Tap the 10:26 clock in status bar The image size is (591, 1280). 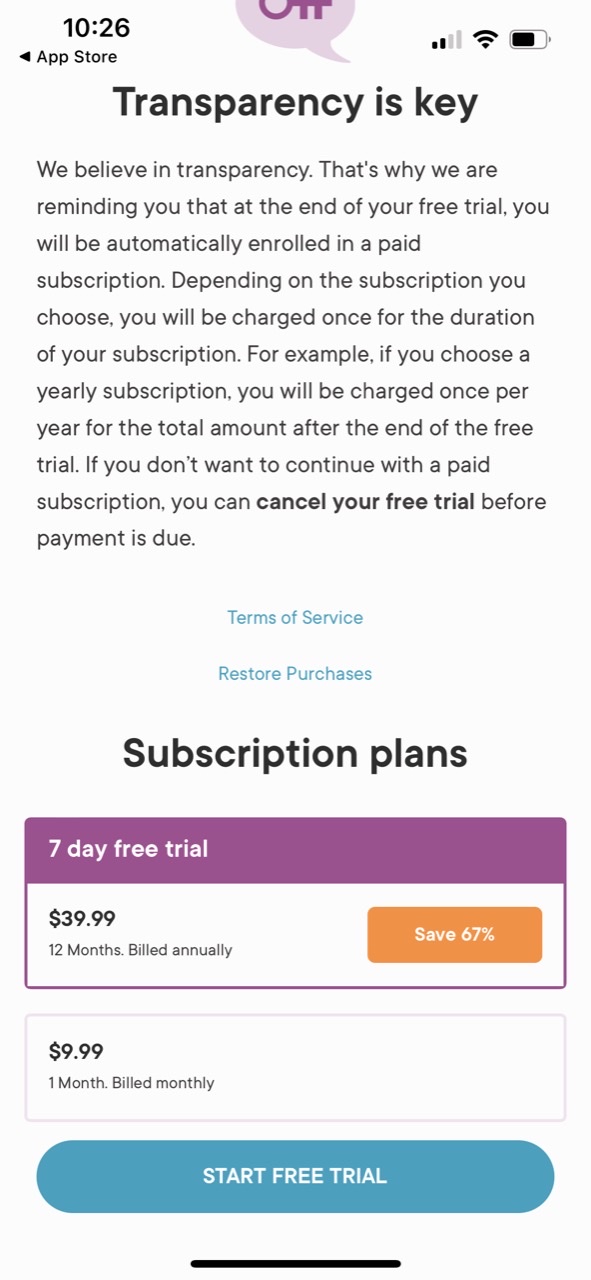tap(96, 27)
